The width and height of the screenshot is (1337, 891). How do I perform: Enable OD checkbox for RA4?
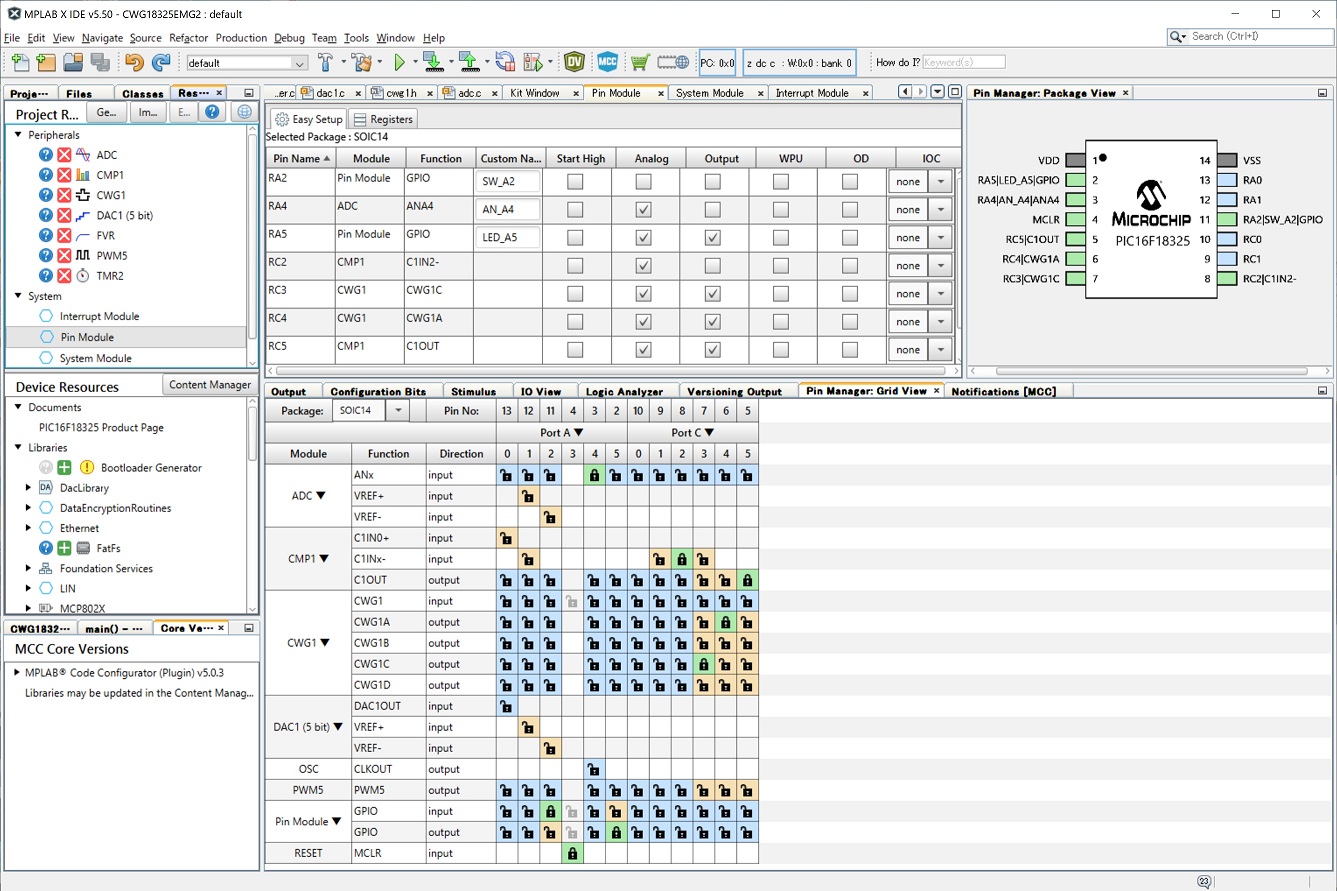tap(850, 210)
